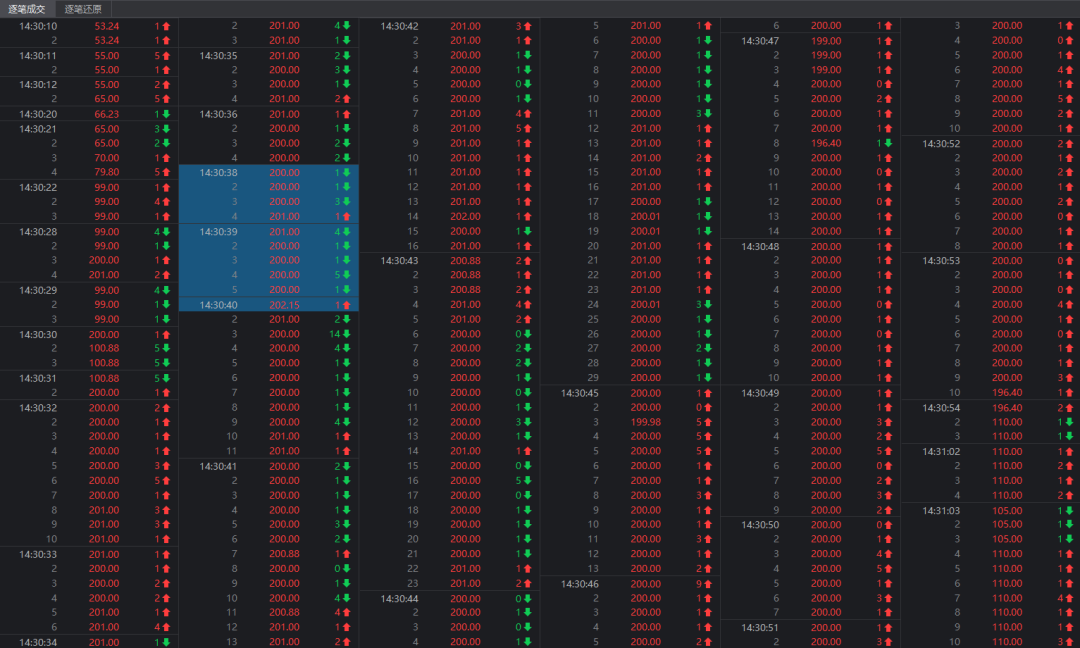Select the 14:30:33 timestamp
1080x648 pixels.
[38, 554]
